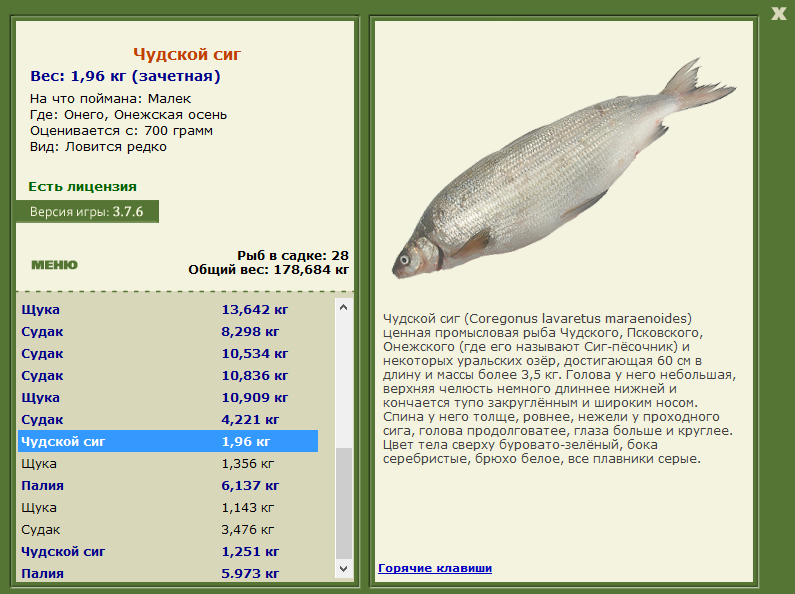Select Палия 6,137 кг row

tap(168, 486)
